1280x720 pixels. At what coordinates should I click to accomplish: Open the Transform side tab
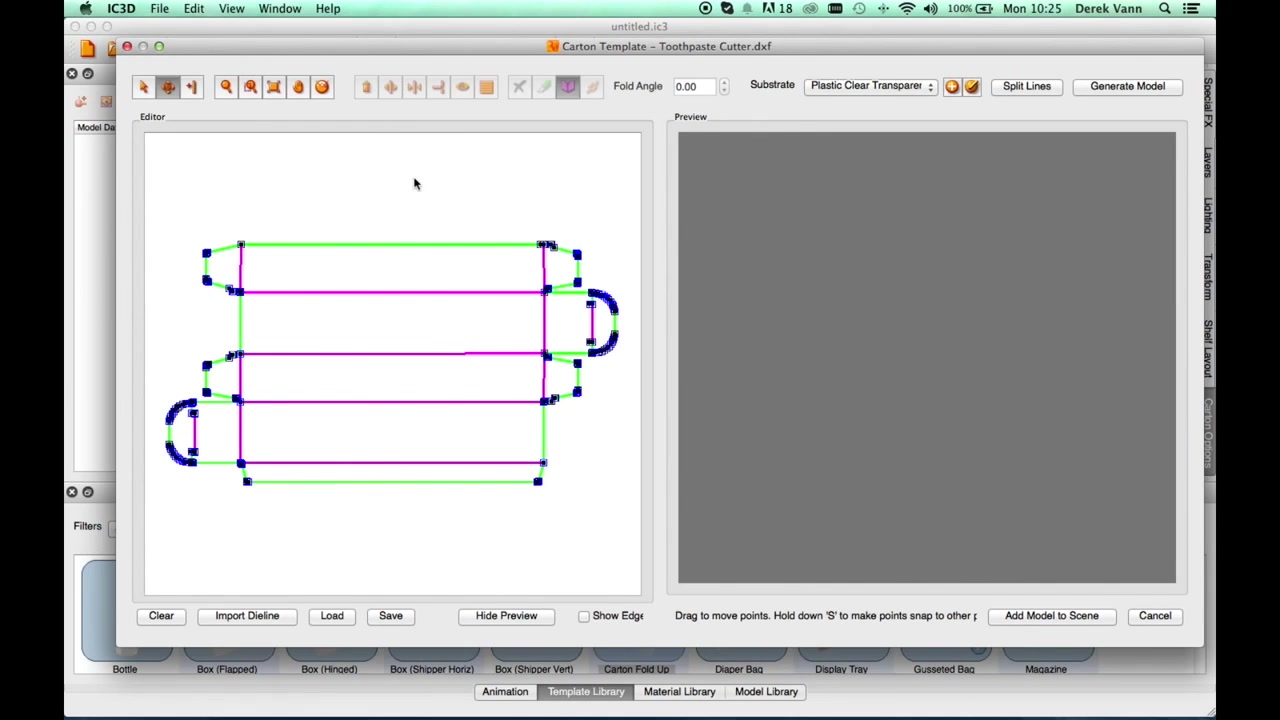[x=1208, y=276]
